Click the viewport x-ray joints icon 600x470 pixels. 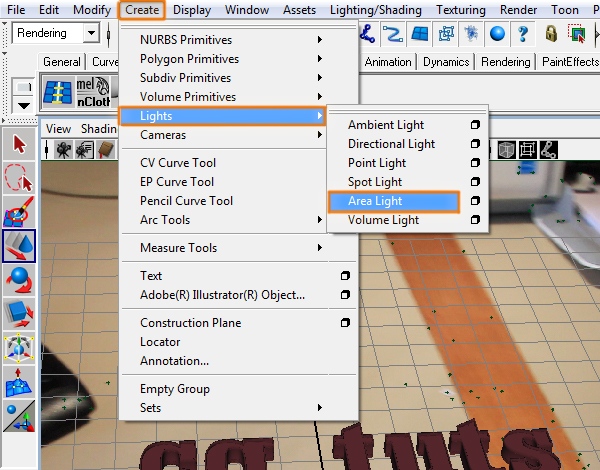549,150
